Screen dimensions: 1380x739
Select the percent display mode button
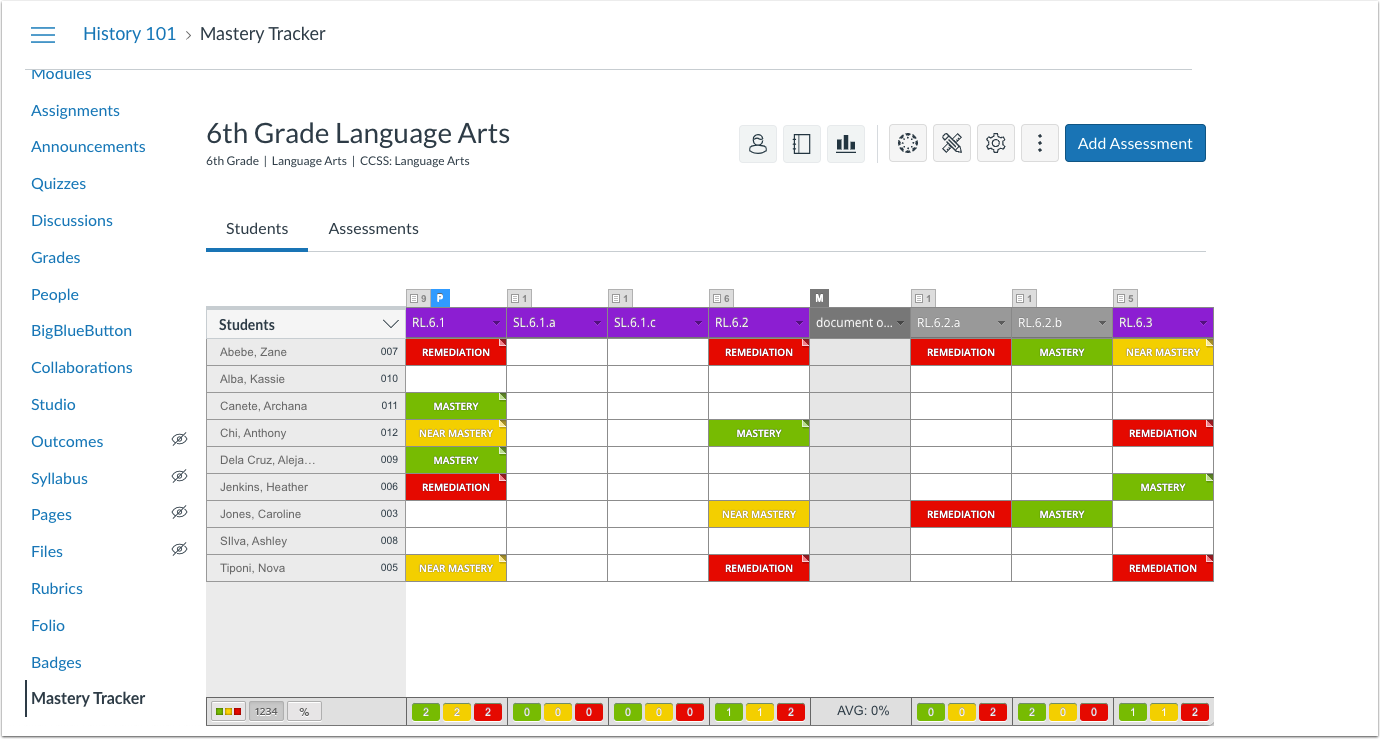(x=304, y=710)
